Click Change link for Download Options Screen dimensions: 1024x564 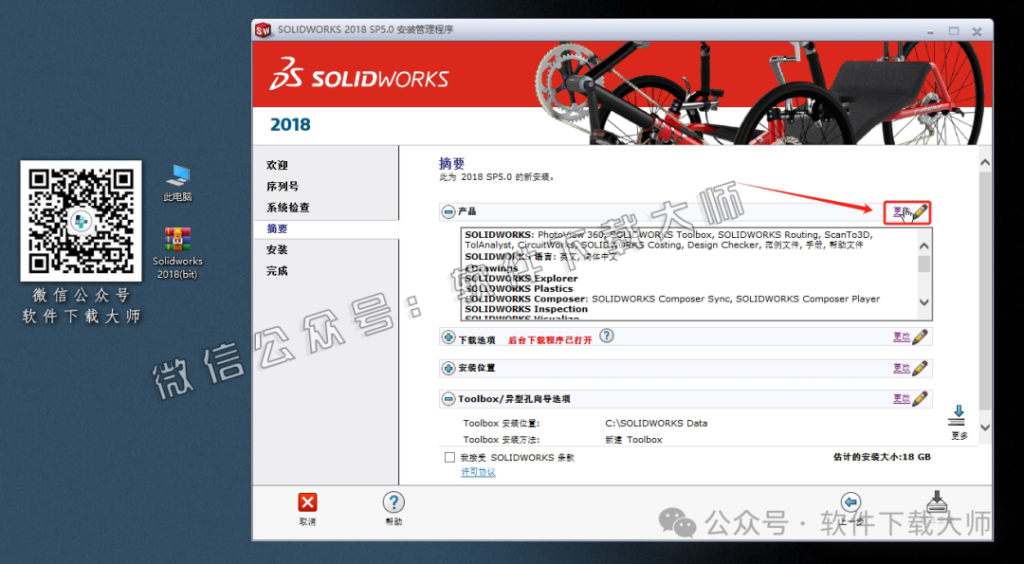[x=901, y=337]
